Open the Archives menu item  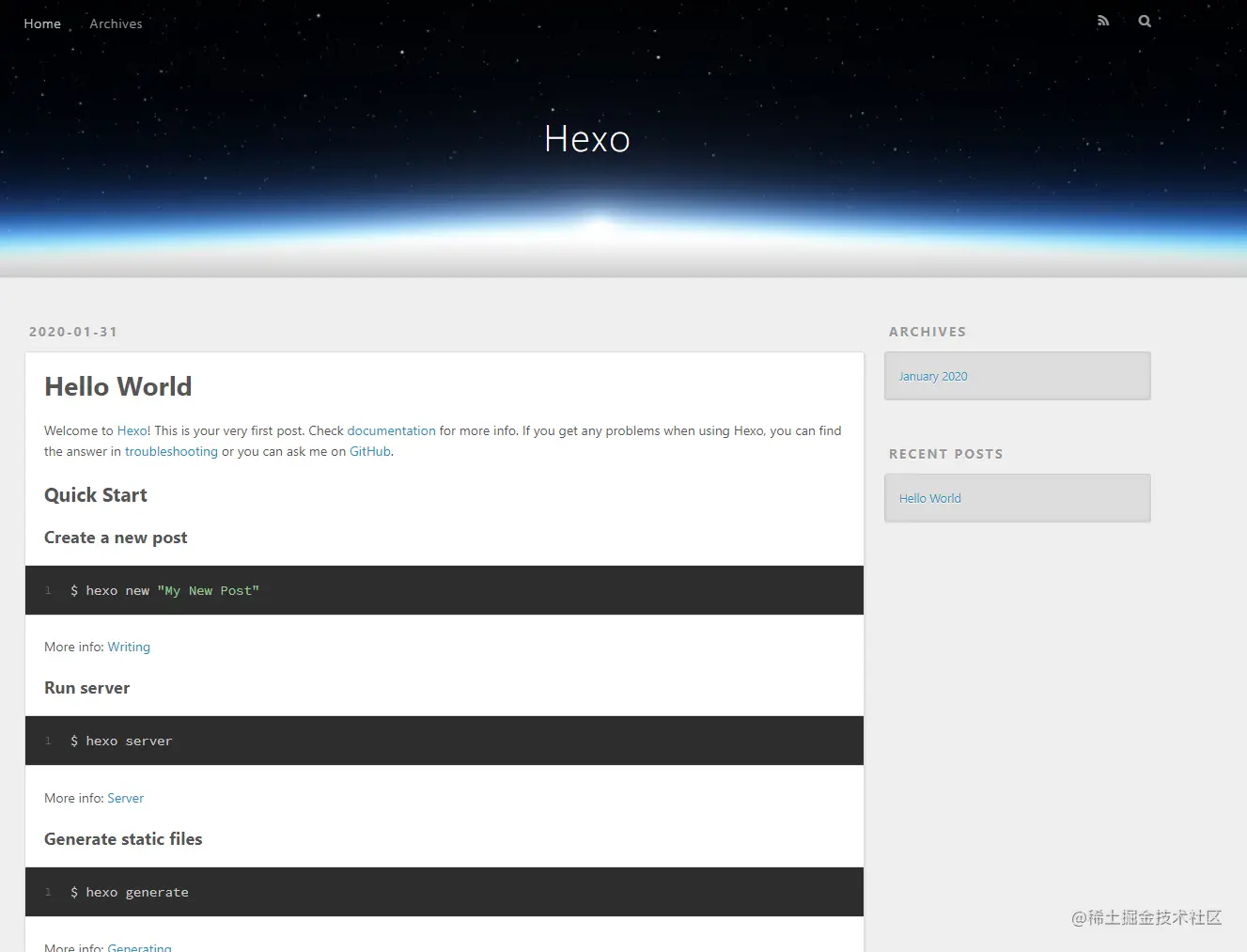click(116, 23)
